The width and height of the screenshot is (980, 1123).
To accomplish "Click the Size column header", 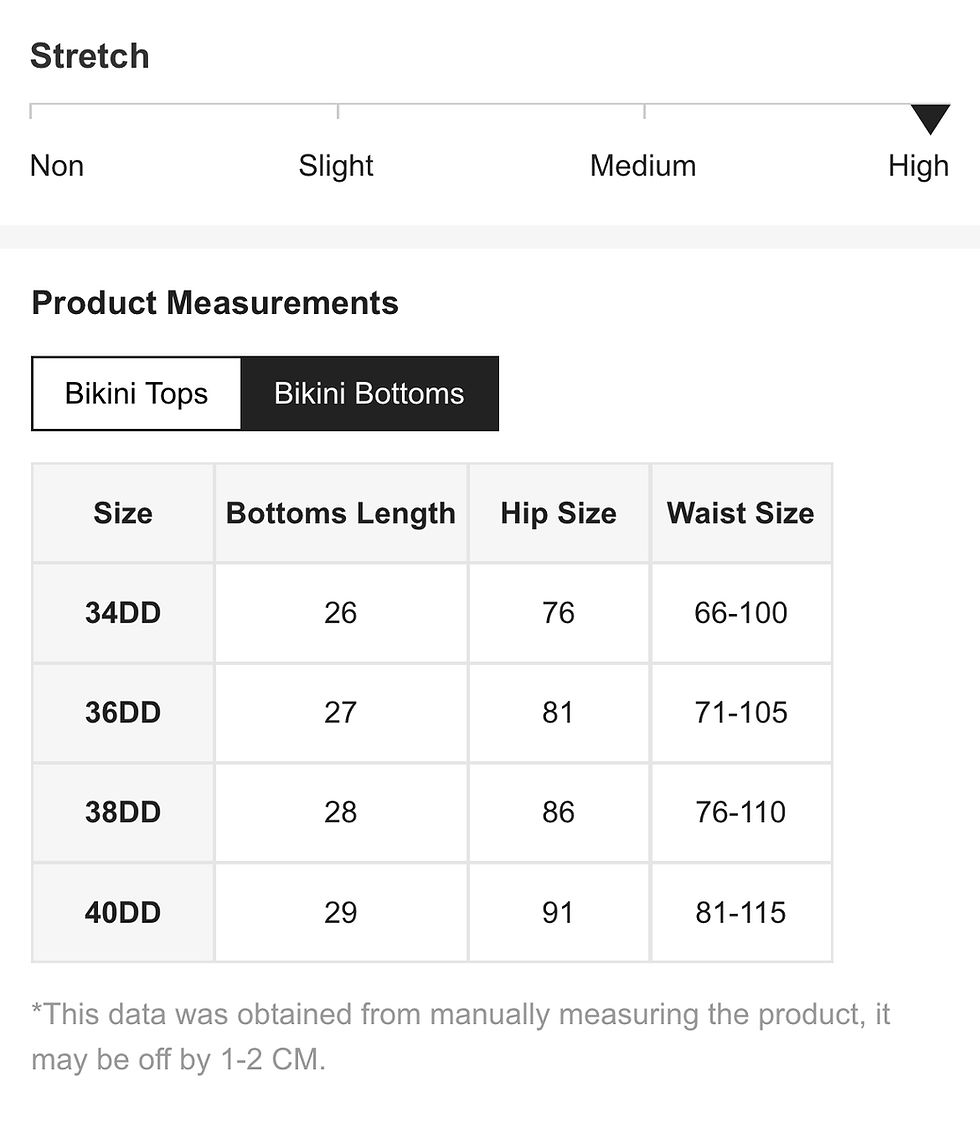I will (123, 513).
